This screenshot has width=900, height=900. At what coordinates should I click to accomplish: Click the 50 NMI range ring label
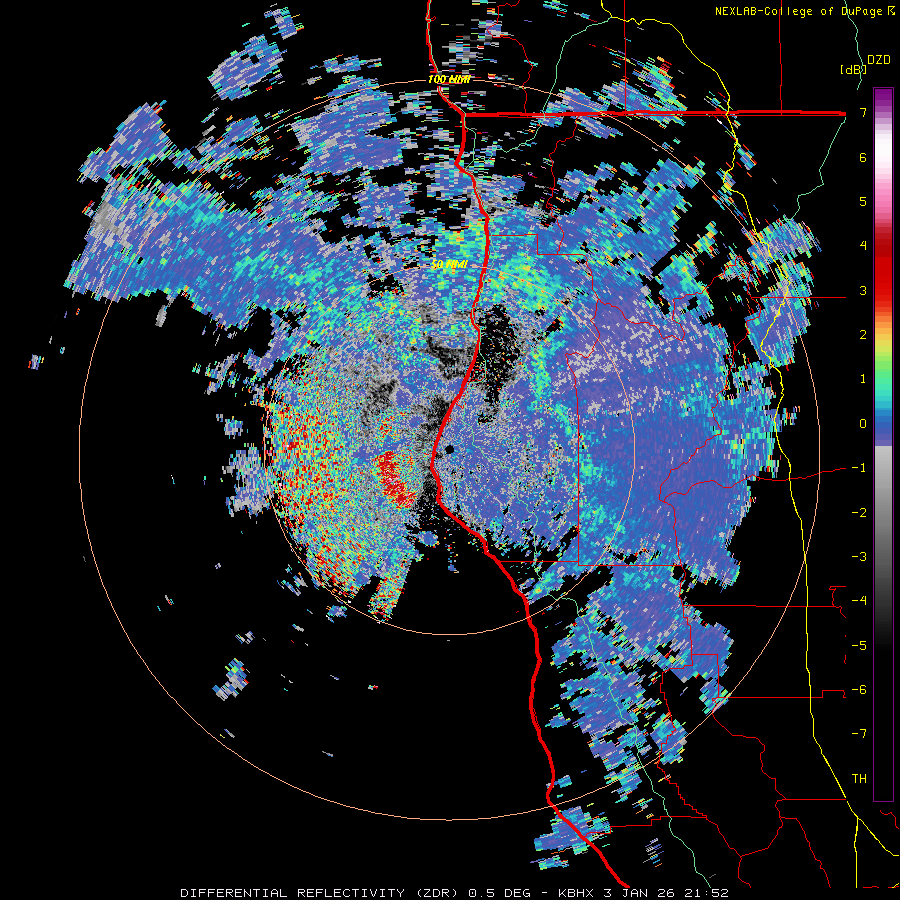tap(449, 265)
